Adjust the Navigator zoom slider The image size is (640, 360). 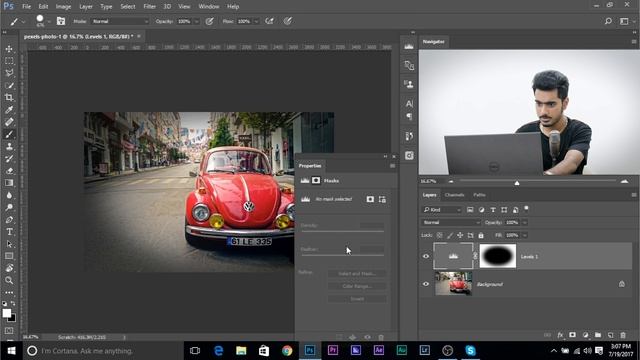[x=517, y=182]
